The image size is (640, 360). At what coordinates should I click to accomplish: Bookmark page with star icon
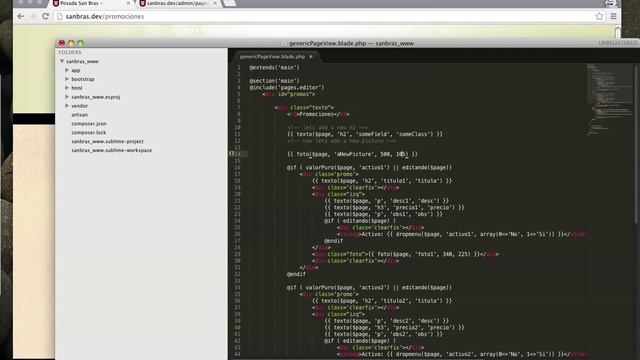[599, 16]
